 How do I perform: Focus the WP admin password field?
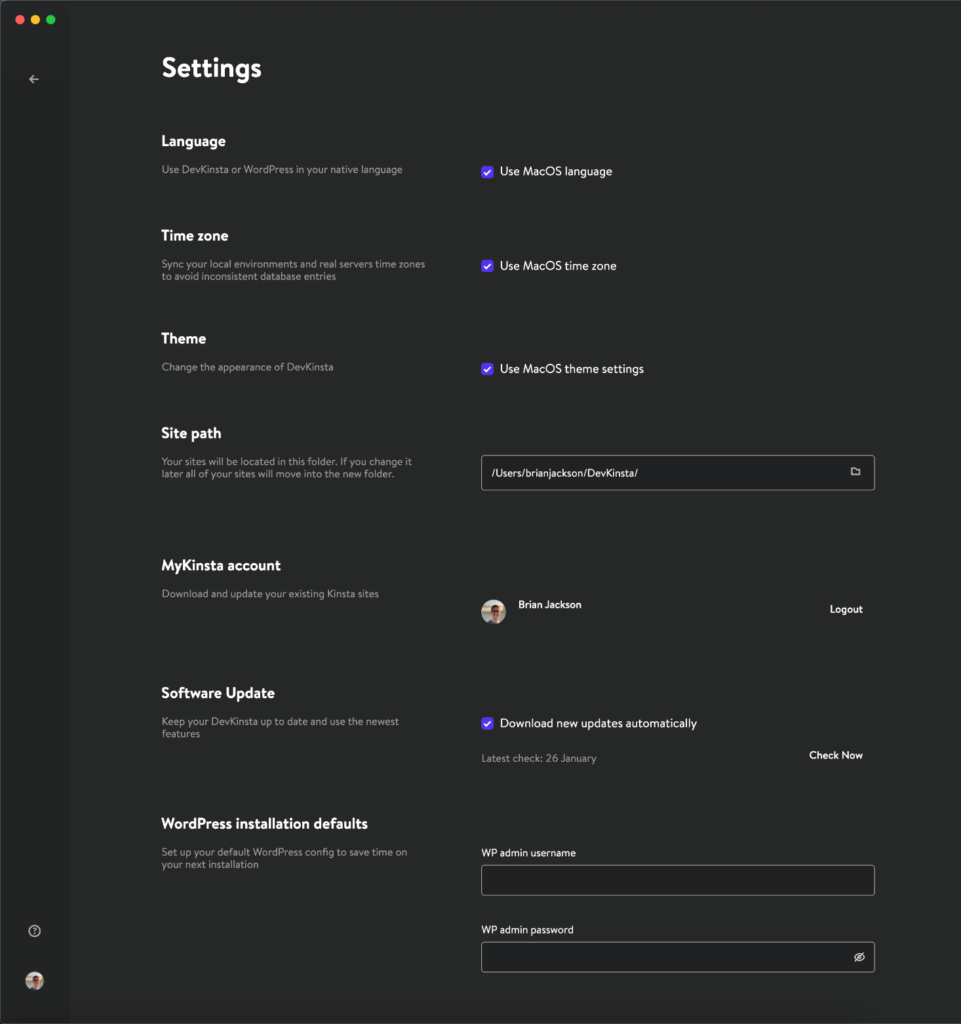click(660, 957)
